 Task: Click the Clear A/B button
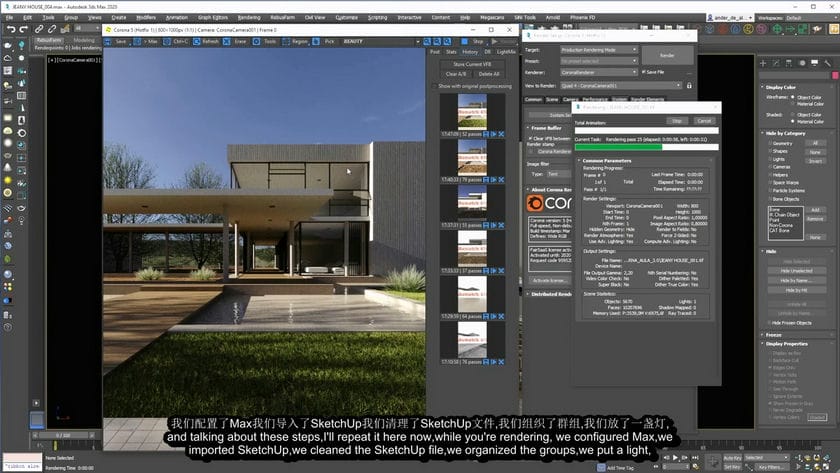click(456, 74)
